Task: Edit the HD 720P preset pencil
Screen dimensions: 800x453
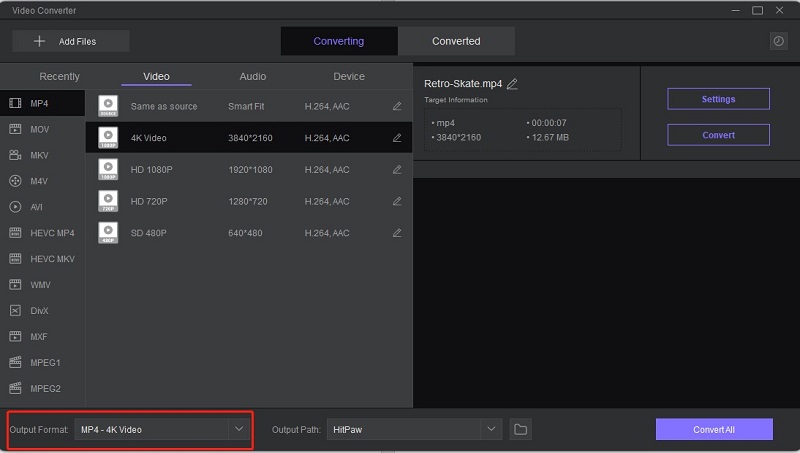Action: (x=397, y=201)
